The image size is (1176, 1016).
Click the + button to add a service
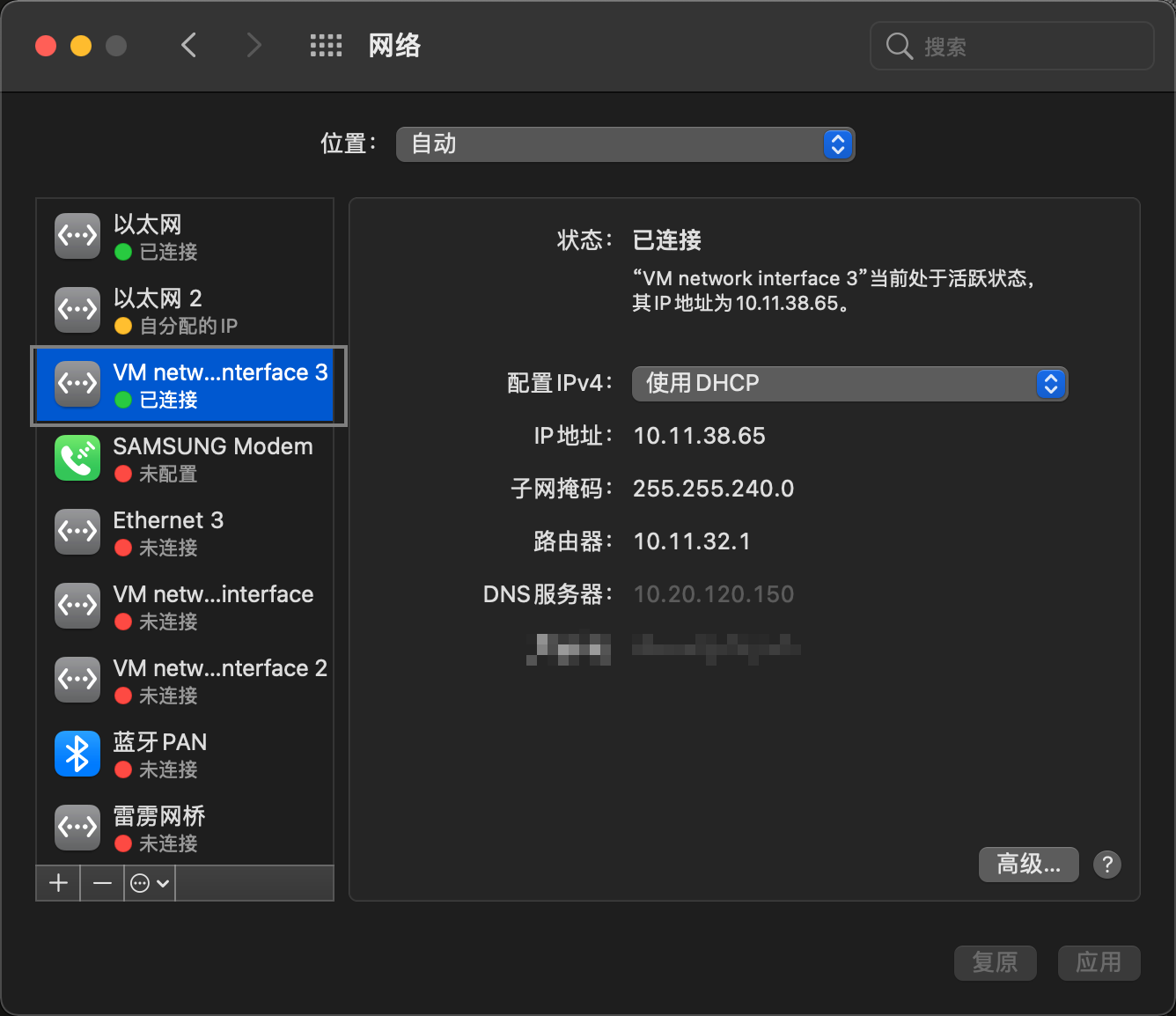pyautogui.click(x=57, y=883)
